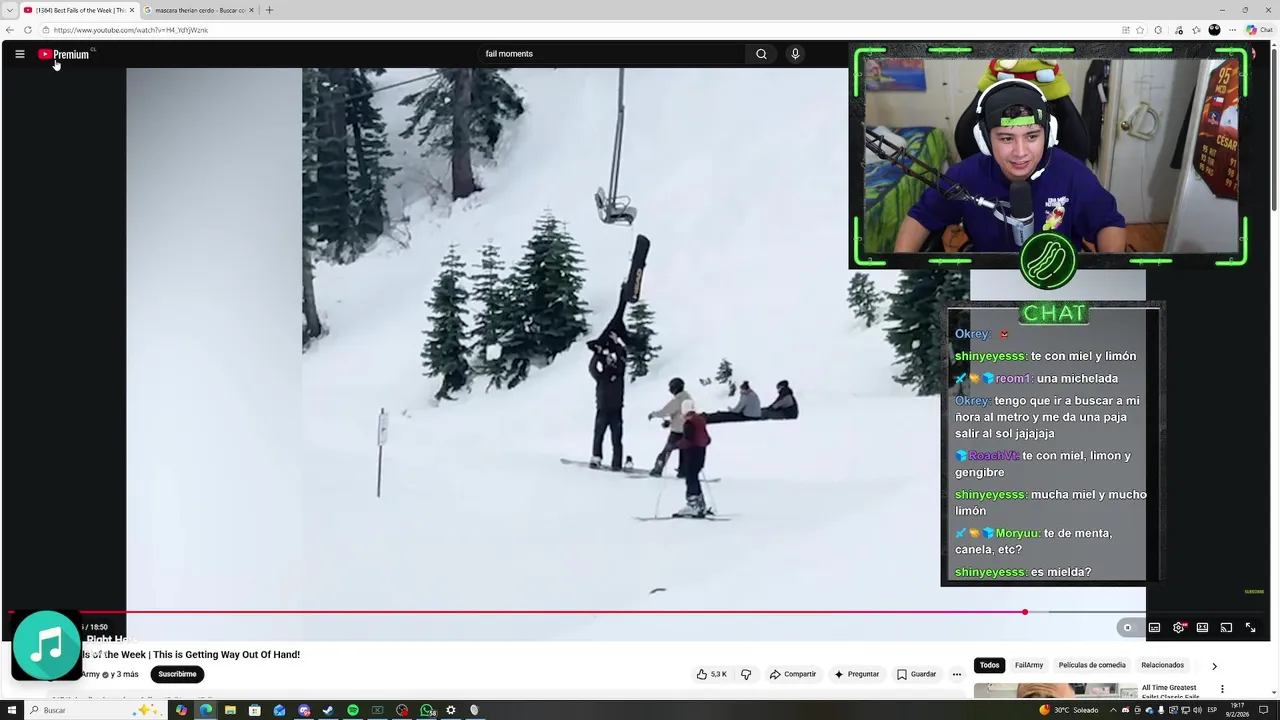Image resolution: width=1280 pixels, height=720 pixels.
Task: Open the weather widget 30°C Soleado
Action: [x=1069, y=710]
